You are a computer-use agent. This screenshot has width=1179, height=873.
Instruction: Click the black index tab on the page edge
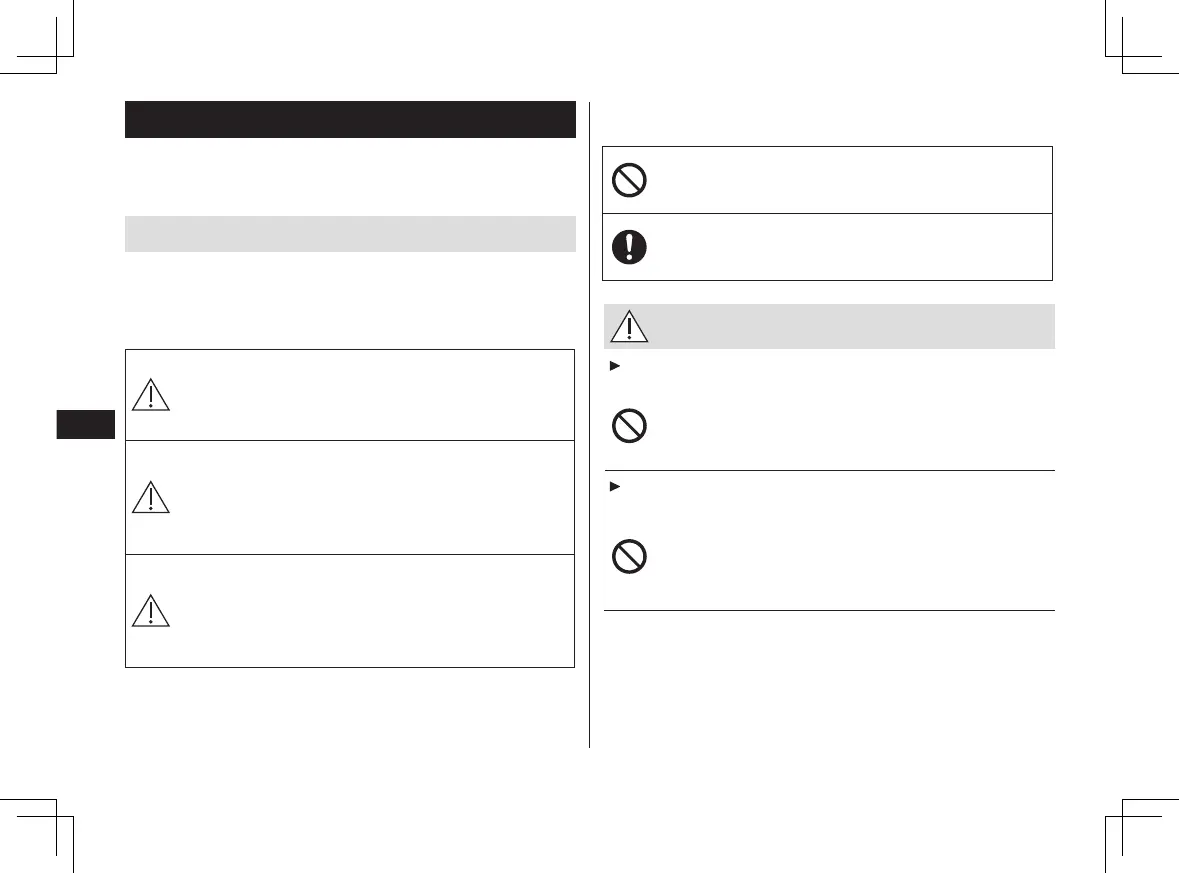85,424
